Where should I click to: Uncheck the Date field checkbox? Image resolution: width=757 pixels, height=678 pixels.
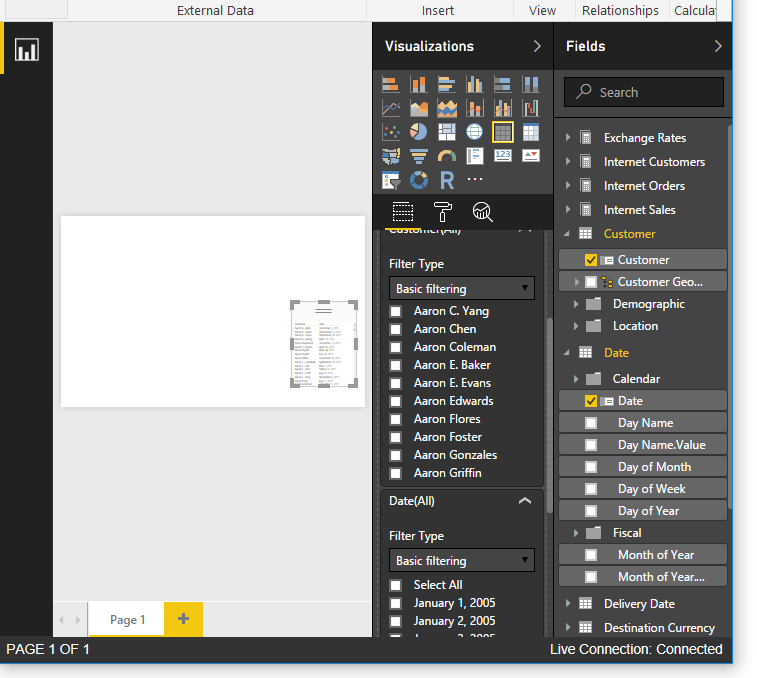tap(591, 401)
